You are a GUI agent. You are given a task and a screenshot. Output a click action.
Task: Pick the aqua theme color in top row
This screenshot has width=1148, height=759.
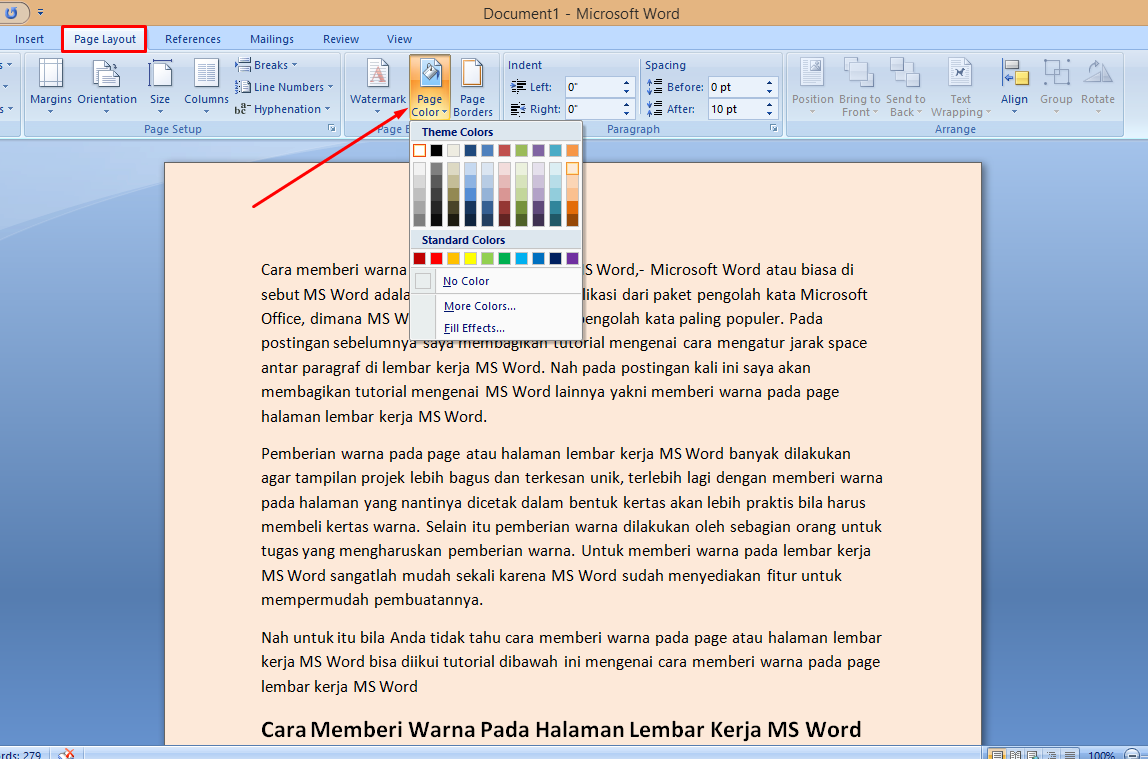pos(556,151)
